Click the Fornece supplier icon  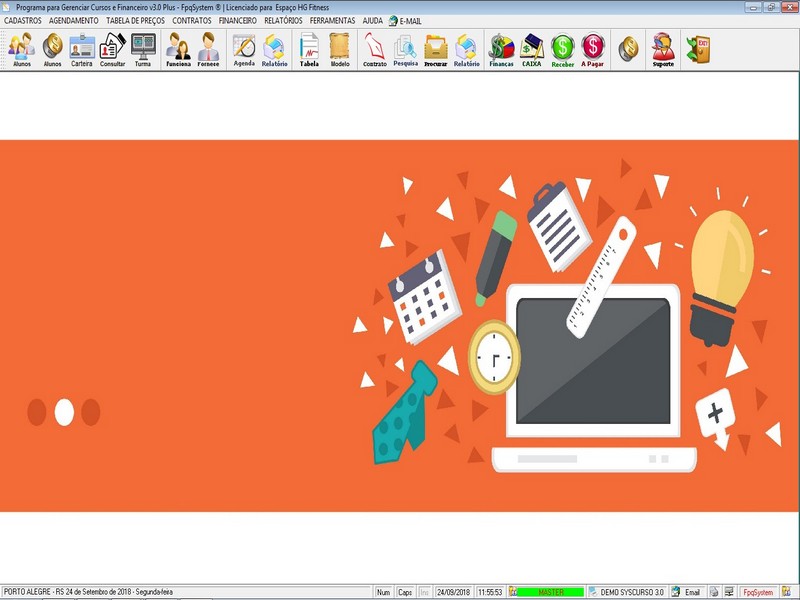click(x=208, y=49)
